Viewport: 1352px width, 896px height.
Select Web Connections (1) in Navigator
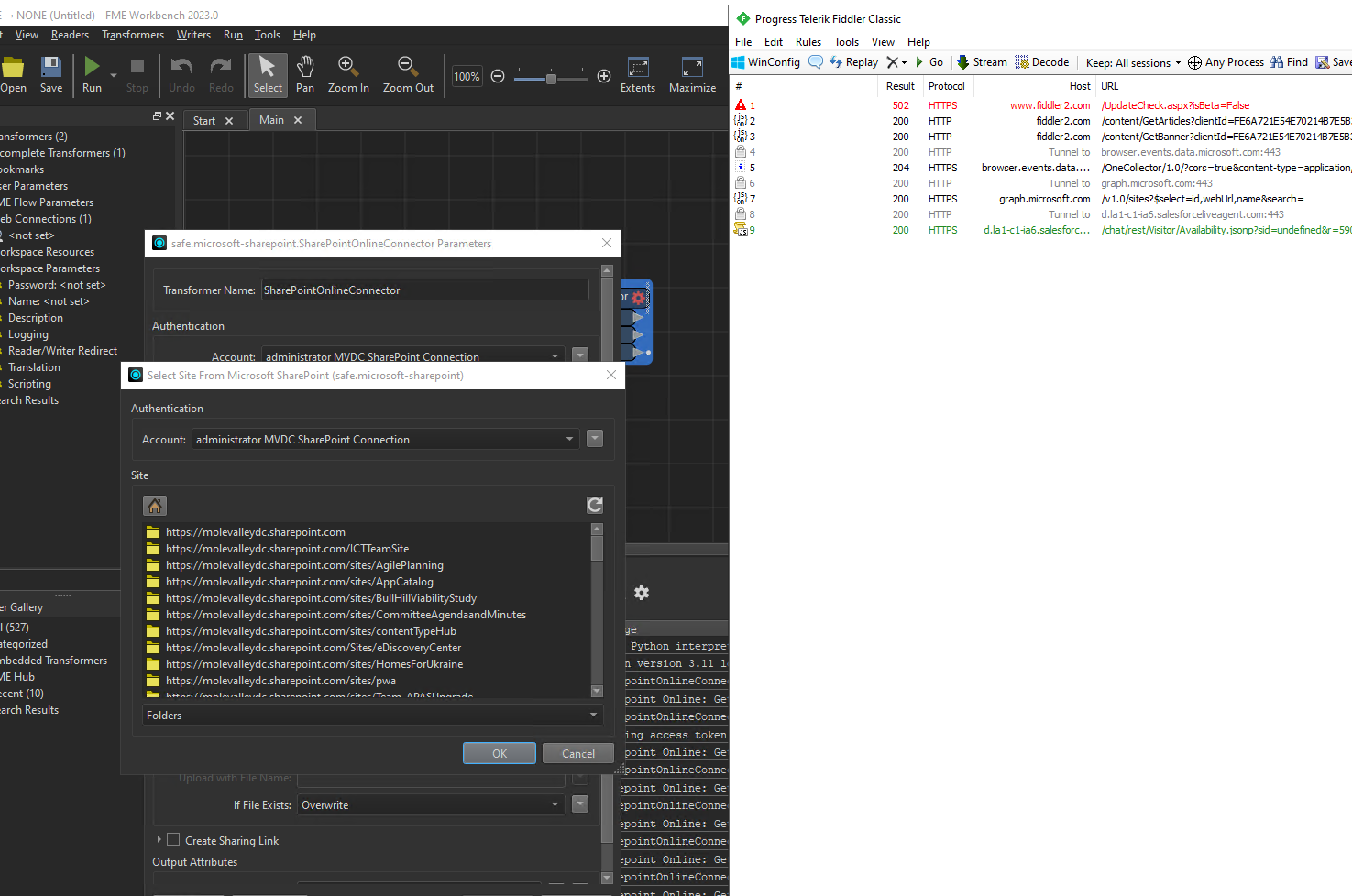(x=46, y=219)
